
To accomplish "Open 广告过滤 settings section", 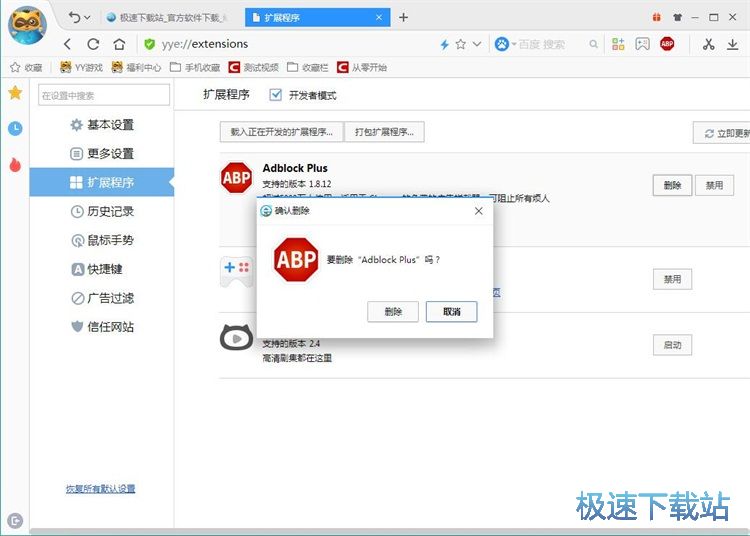I will point(102,298).
